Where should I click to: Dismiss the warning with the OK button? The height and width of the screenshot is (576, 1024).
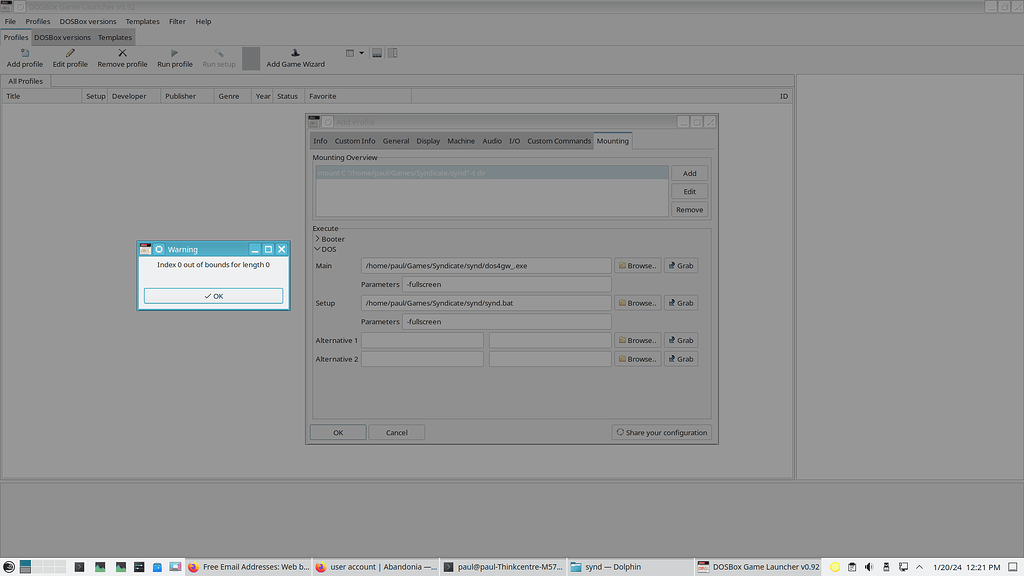pos(213,296)
